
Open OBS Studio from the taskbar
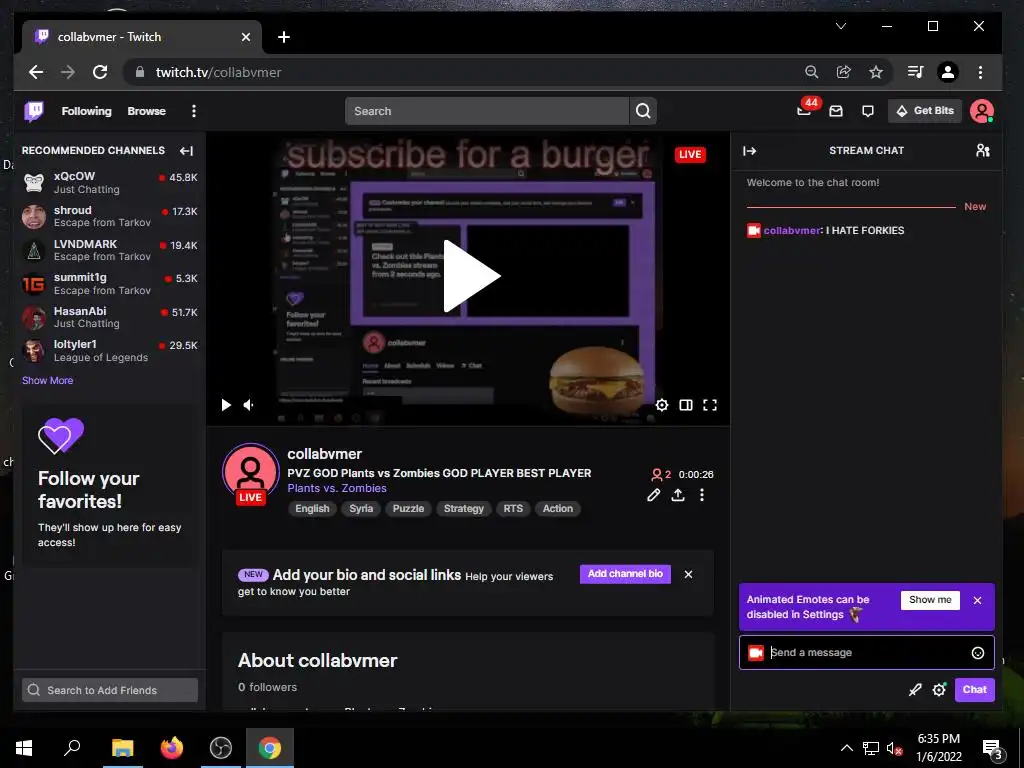(221, 748)
